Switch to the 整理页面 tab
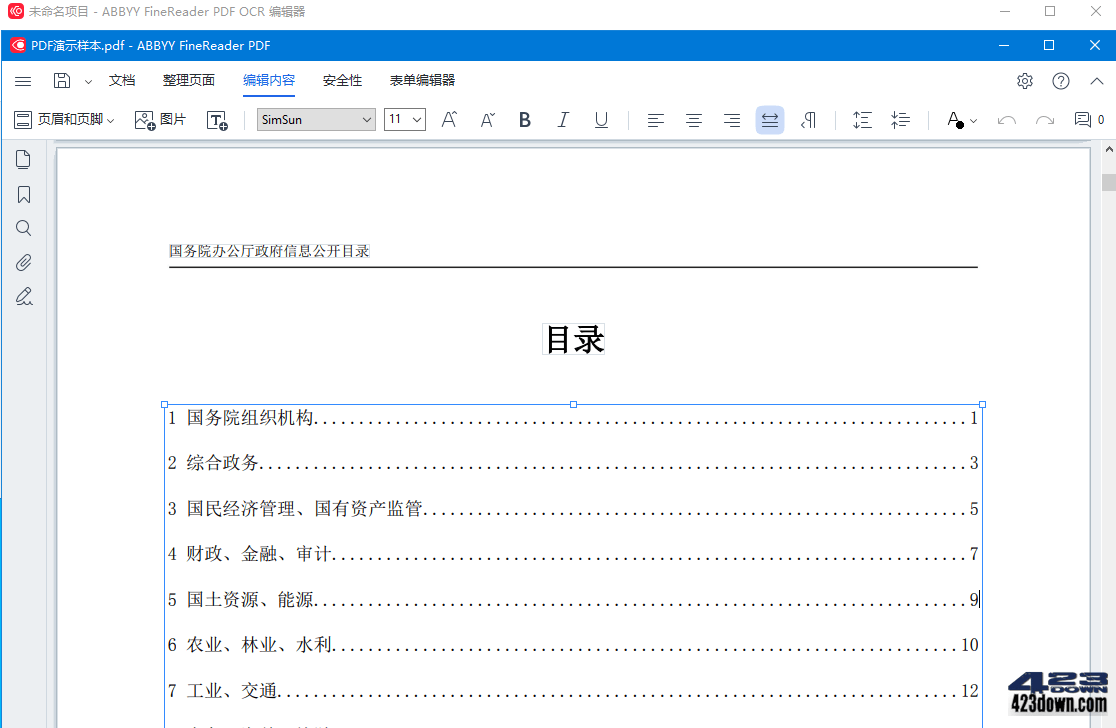Viewport: 1116px width, 728px height. pos(188,80)
